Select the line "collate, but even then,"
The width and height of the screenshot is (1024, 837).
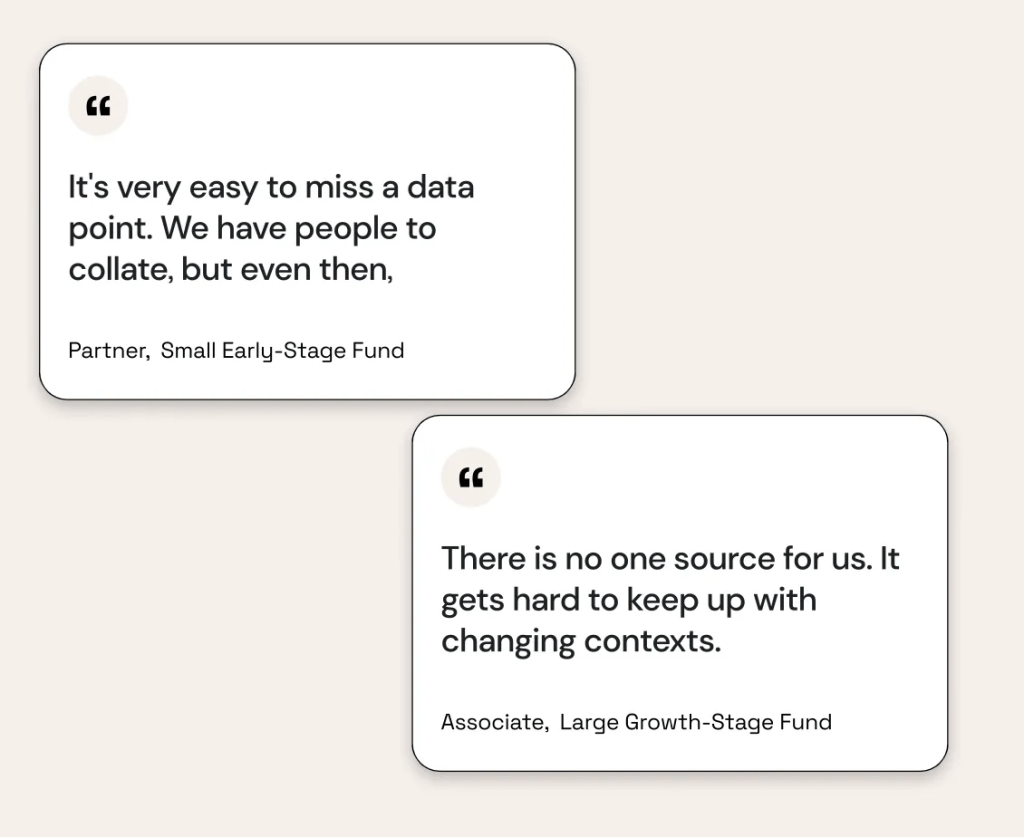230,270
